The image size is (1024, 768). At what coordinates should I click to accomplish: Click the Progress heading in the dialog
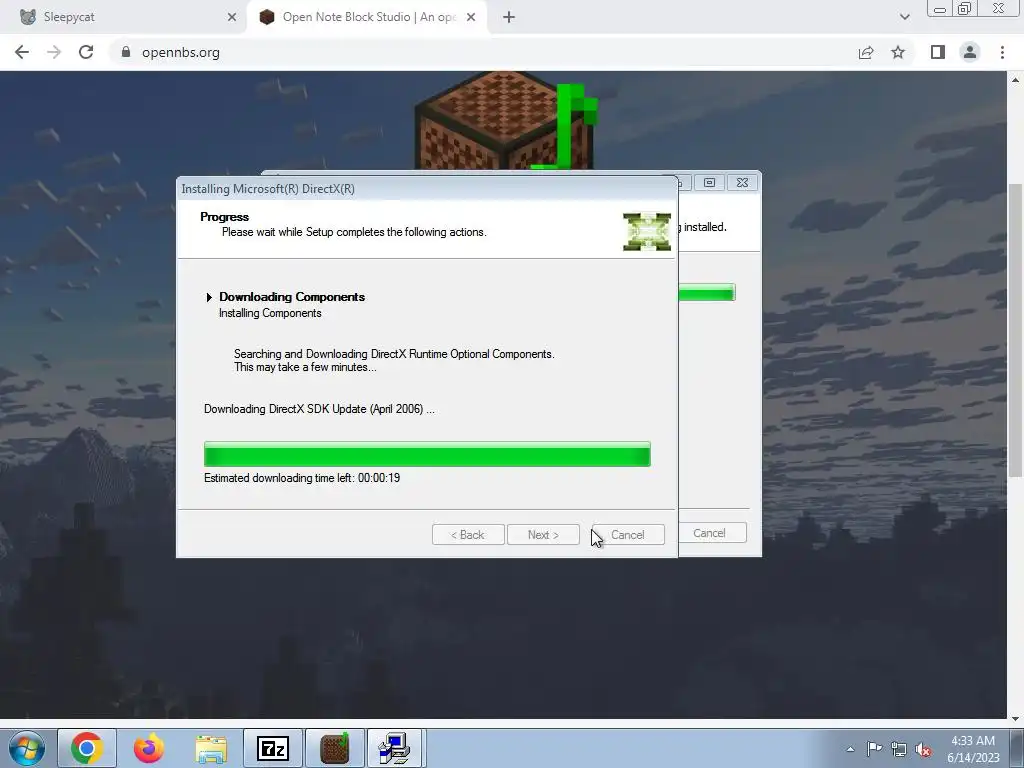click(225, 217)
